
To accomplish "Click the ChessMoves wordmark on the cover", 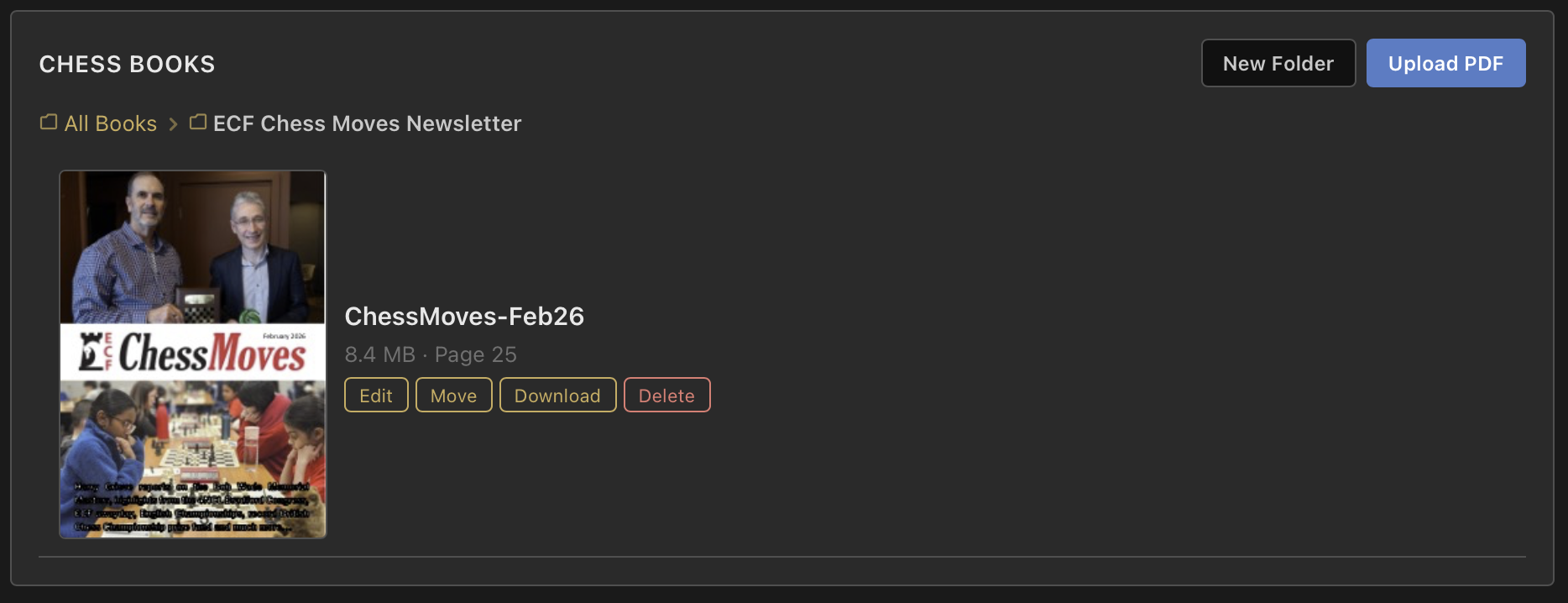I will 212,353.
